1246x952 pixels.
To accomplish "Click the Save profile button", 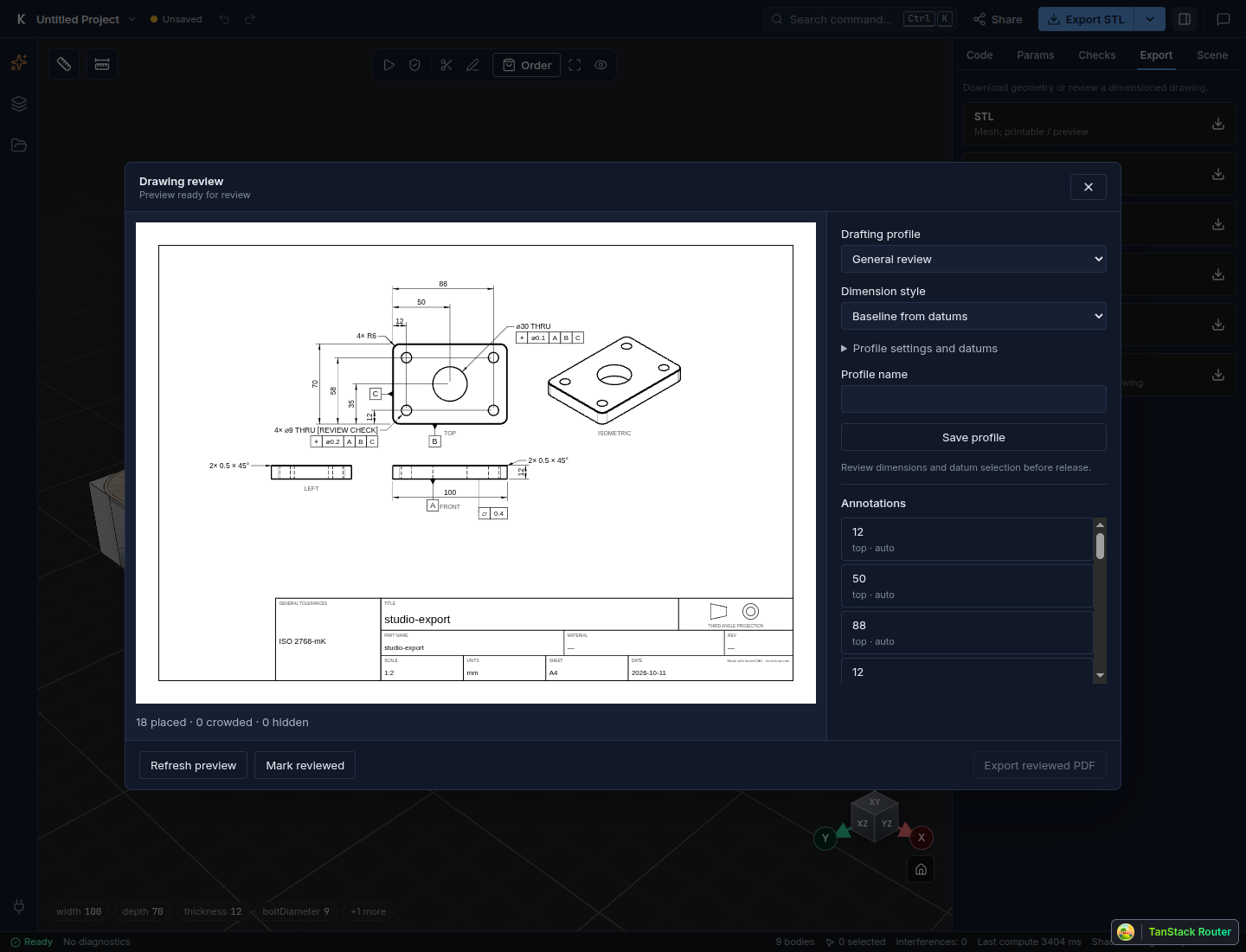I will click(973, 437).
